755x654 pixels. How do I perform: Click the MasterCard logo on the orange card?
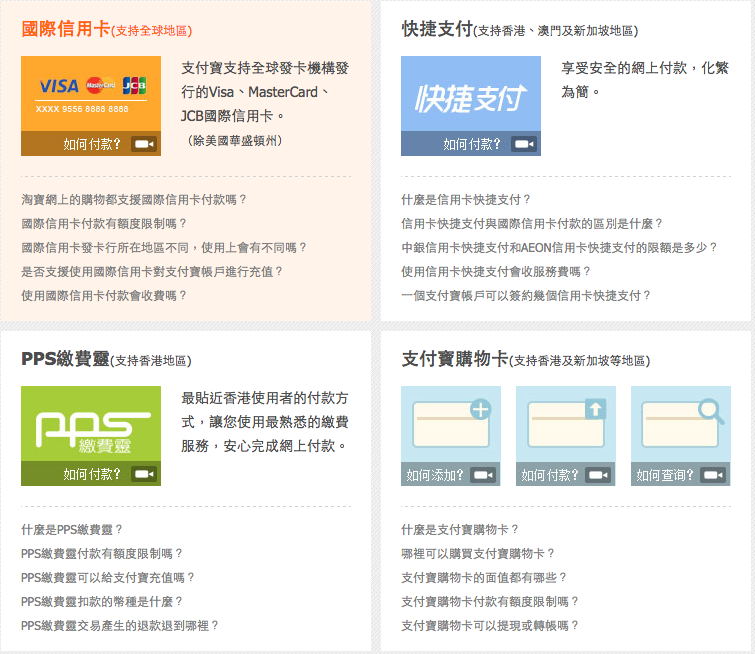pyautogui.click(x=101, y=85)
